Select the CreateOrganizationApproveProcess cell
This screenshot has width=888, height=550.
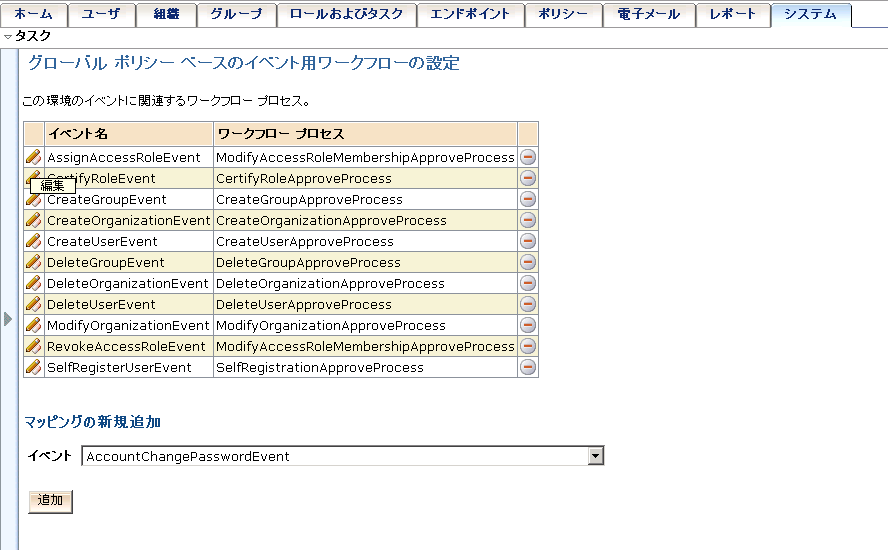click(x=365, y=220)
